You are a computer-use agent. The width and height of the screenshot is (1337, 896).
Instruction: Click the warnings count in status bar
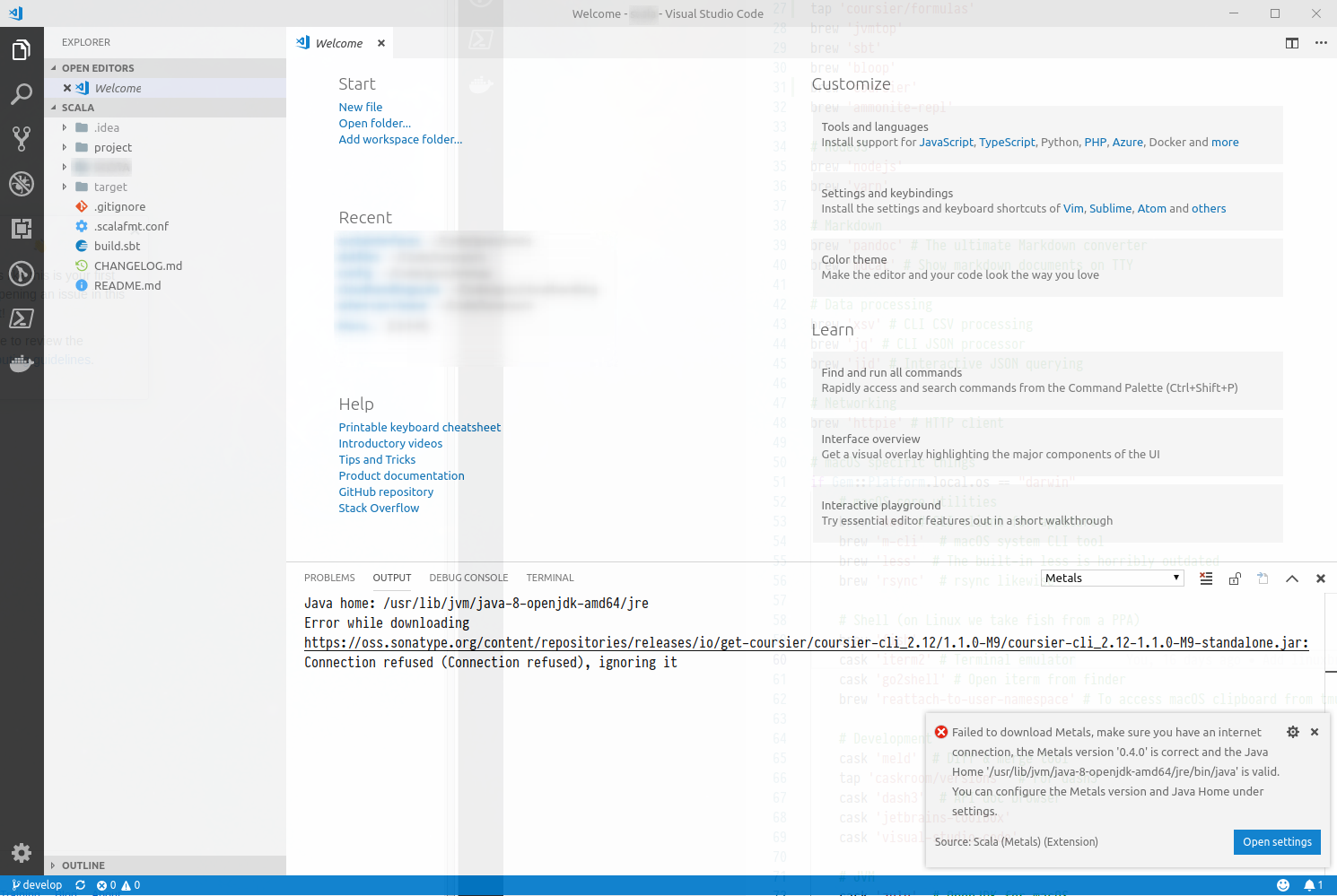(x=131, y=885)
